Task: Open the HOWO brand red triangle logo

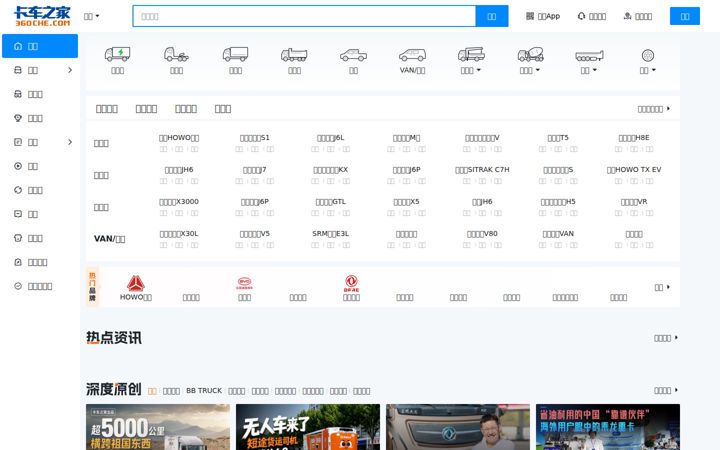Action: tap(136, 284)
